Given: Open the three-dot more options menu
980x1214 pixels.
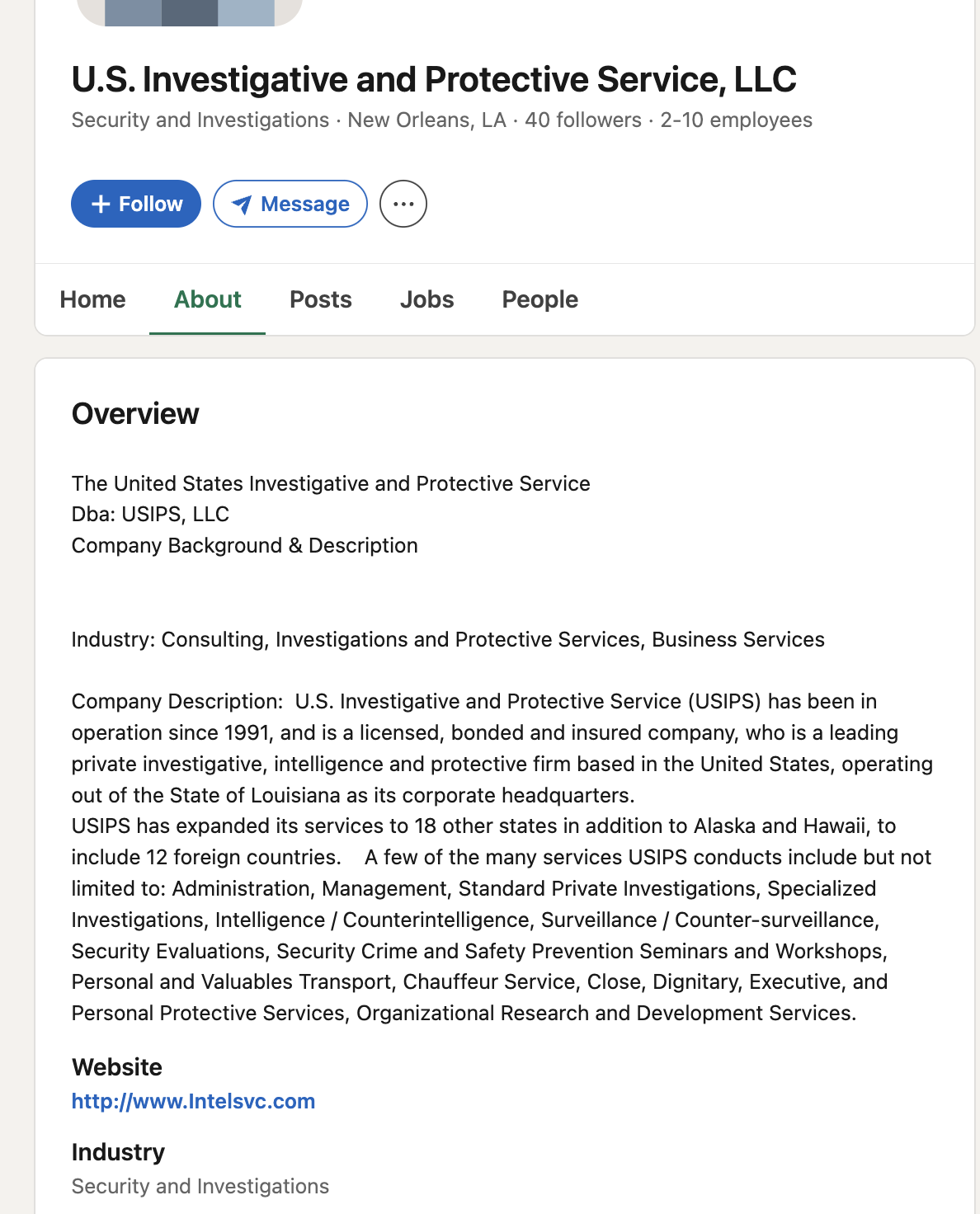Looking at the screenshot, I should pyautogui.click(x=403, y=204).
